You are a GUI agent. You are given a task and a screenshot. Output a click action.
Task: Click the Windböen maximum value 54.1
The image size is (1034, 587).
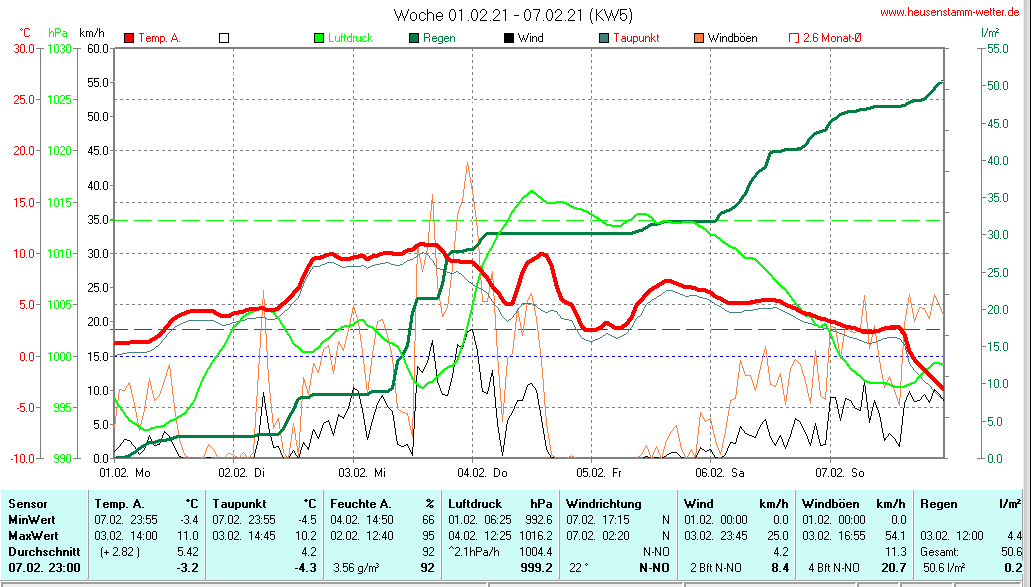point(896,536)
